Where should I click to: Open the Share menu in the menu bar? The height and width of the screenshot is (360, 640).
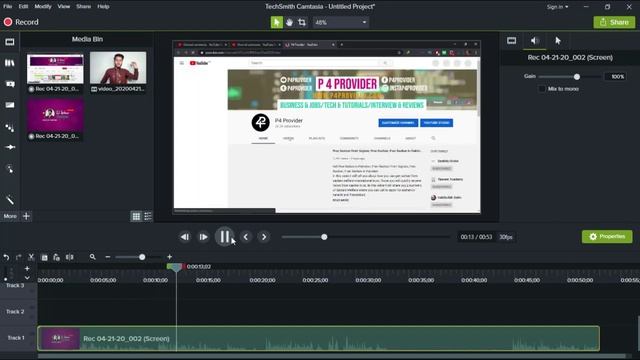point(83,7)
